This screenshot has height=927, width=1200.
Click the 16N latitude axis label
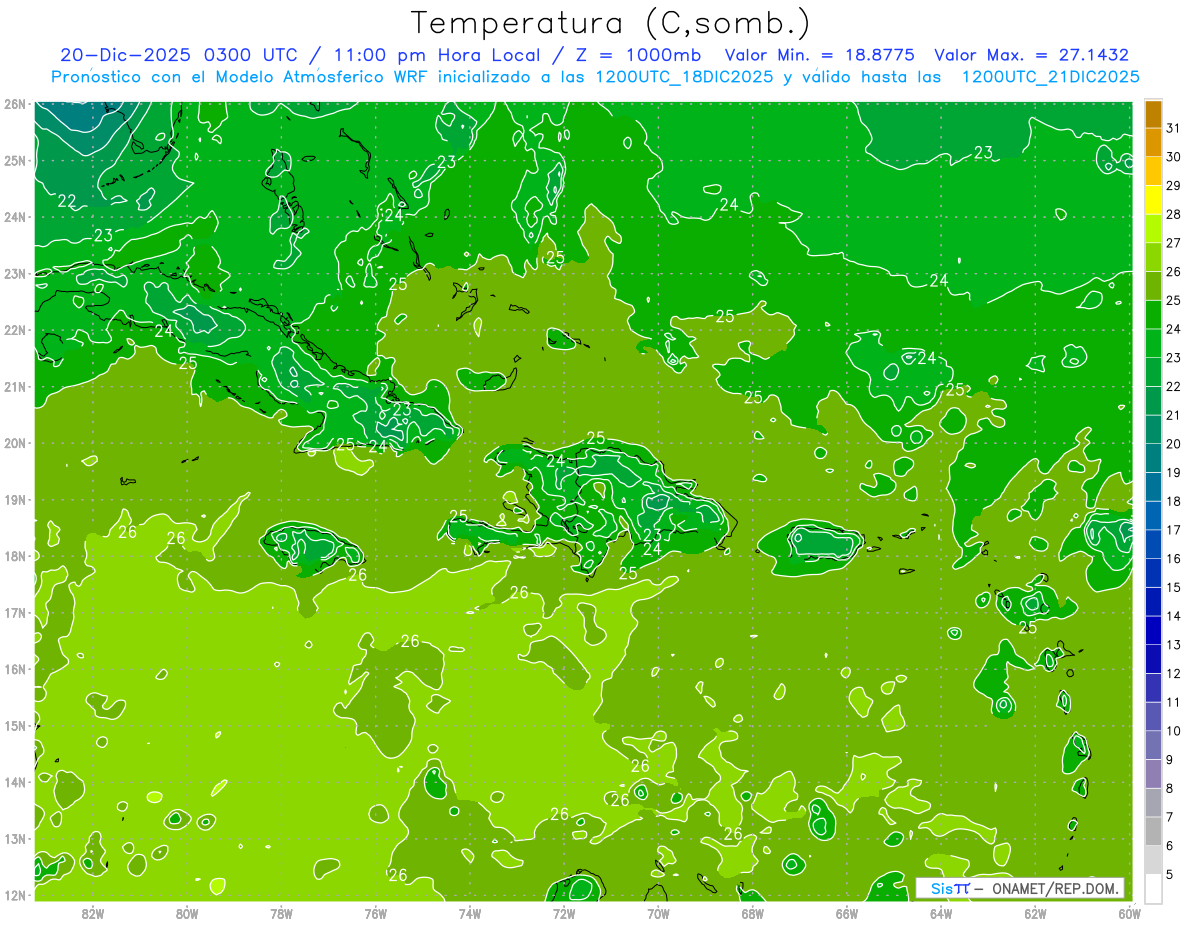point(13,669)
